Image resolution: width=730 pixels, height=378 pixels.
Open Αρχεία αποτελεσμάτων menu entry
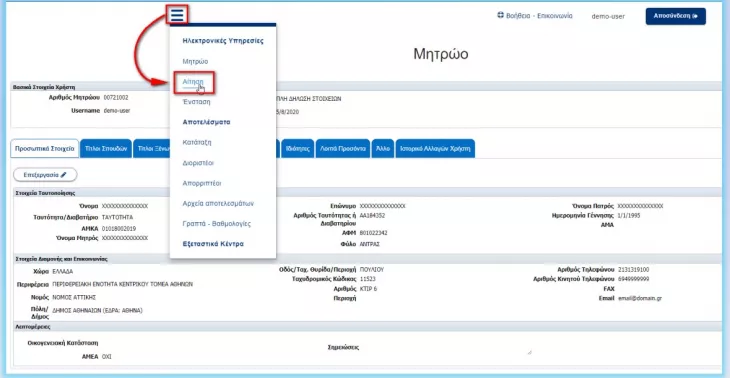coord(218,203)
